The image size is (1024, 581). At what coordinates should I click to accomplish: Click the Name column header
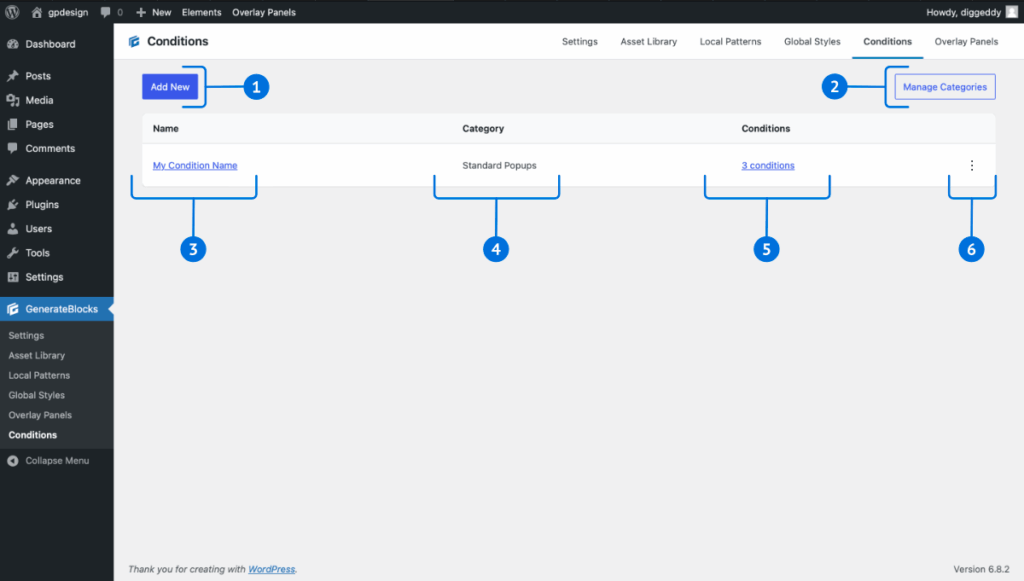(165, 129)
